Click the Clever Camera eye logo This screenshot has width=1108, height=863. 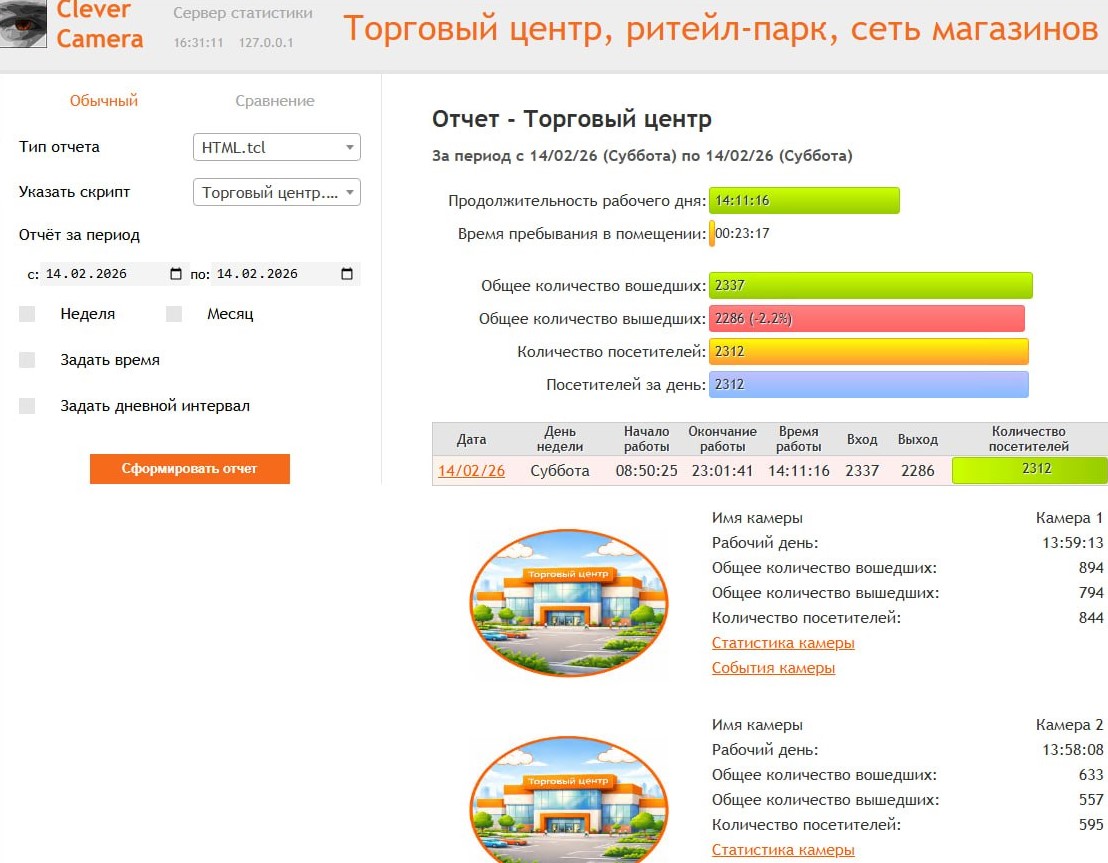23,23
